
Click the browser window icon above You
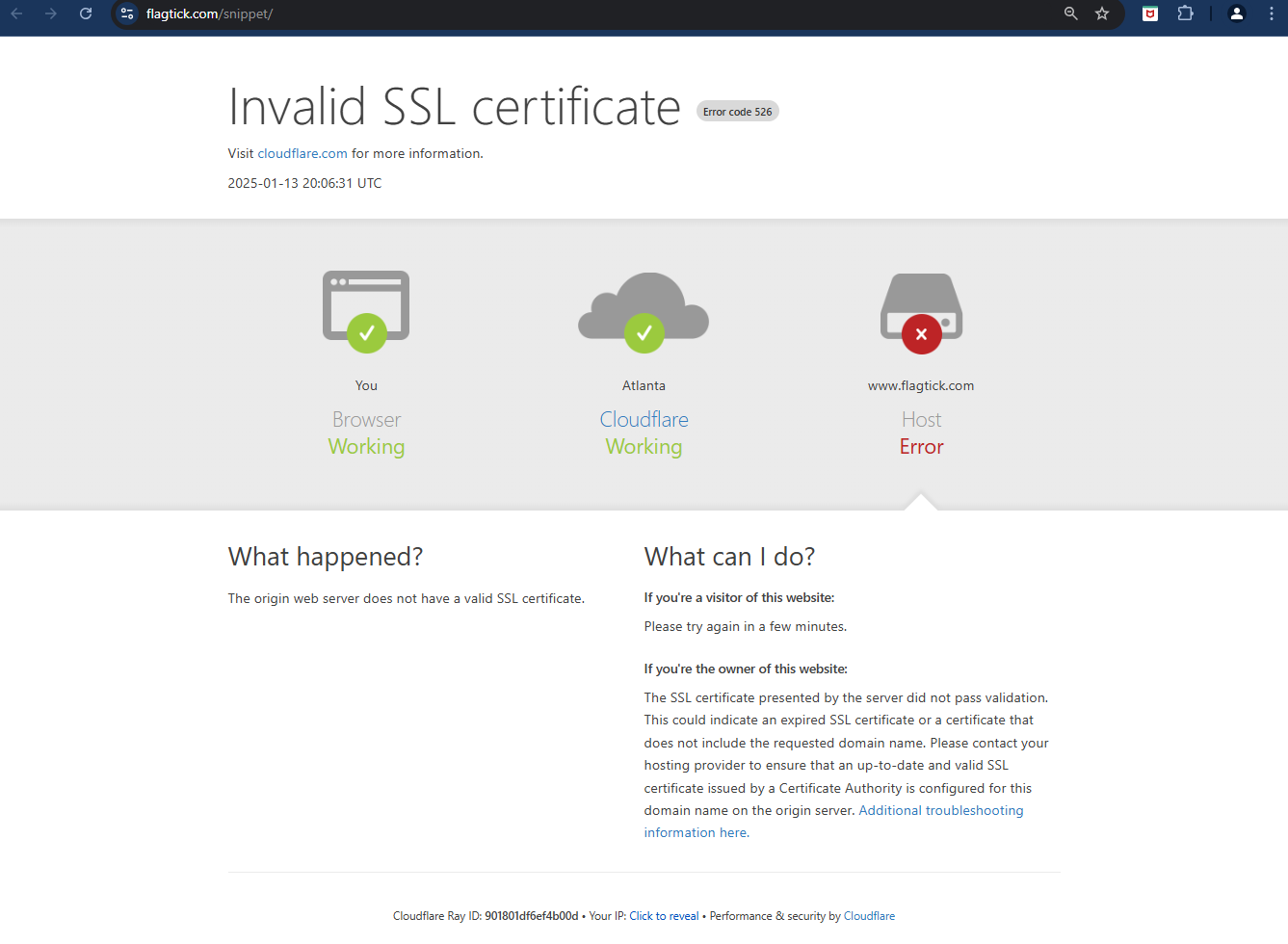[x=366, y=303]
